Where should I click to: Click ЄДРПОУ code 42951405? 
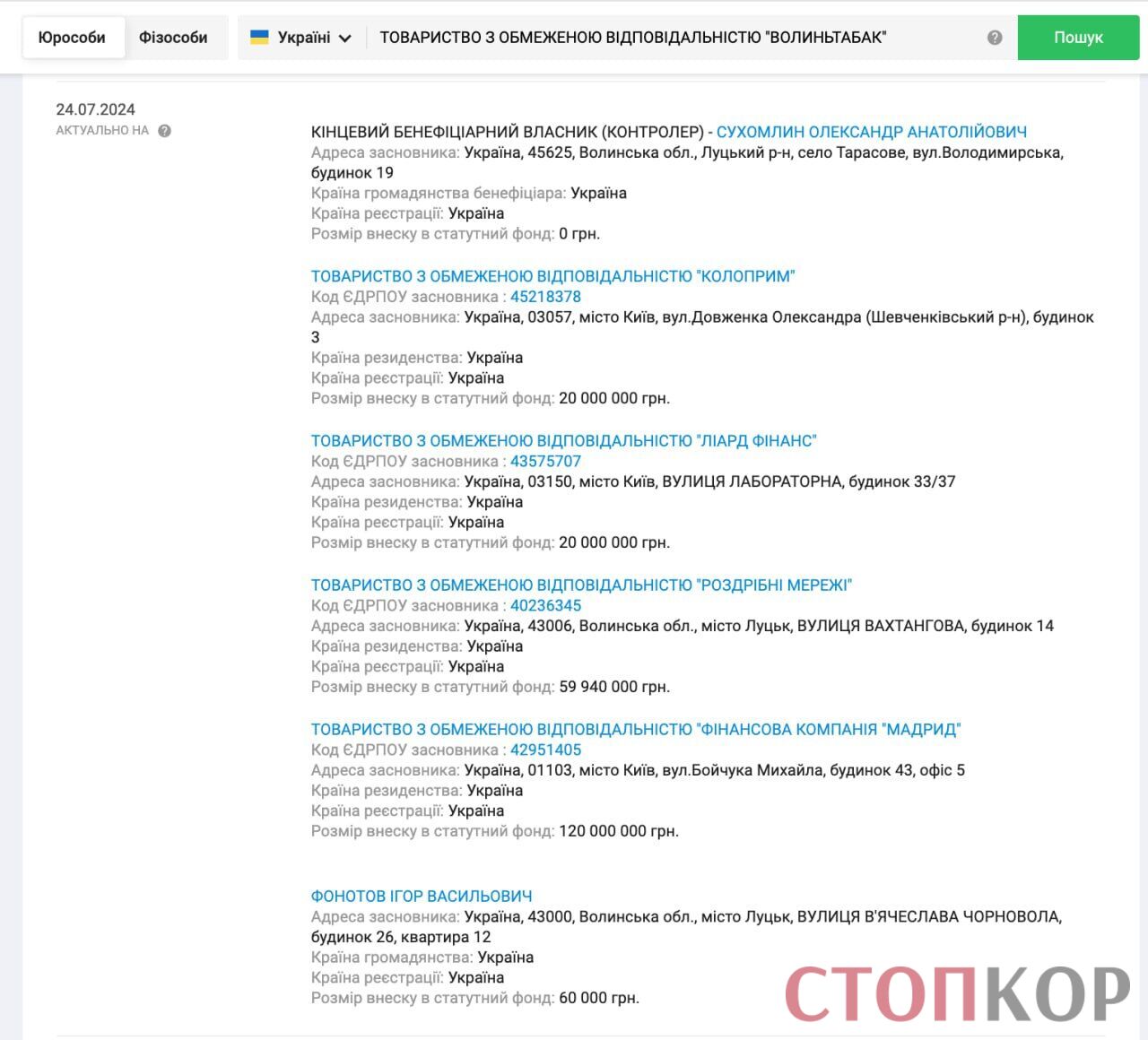[x=545, y=750]
